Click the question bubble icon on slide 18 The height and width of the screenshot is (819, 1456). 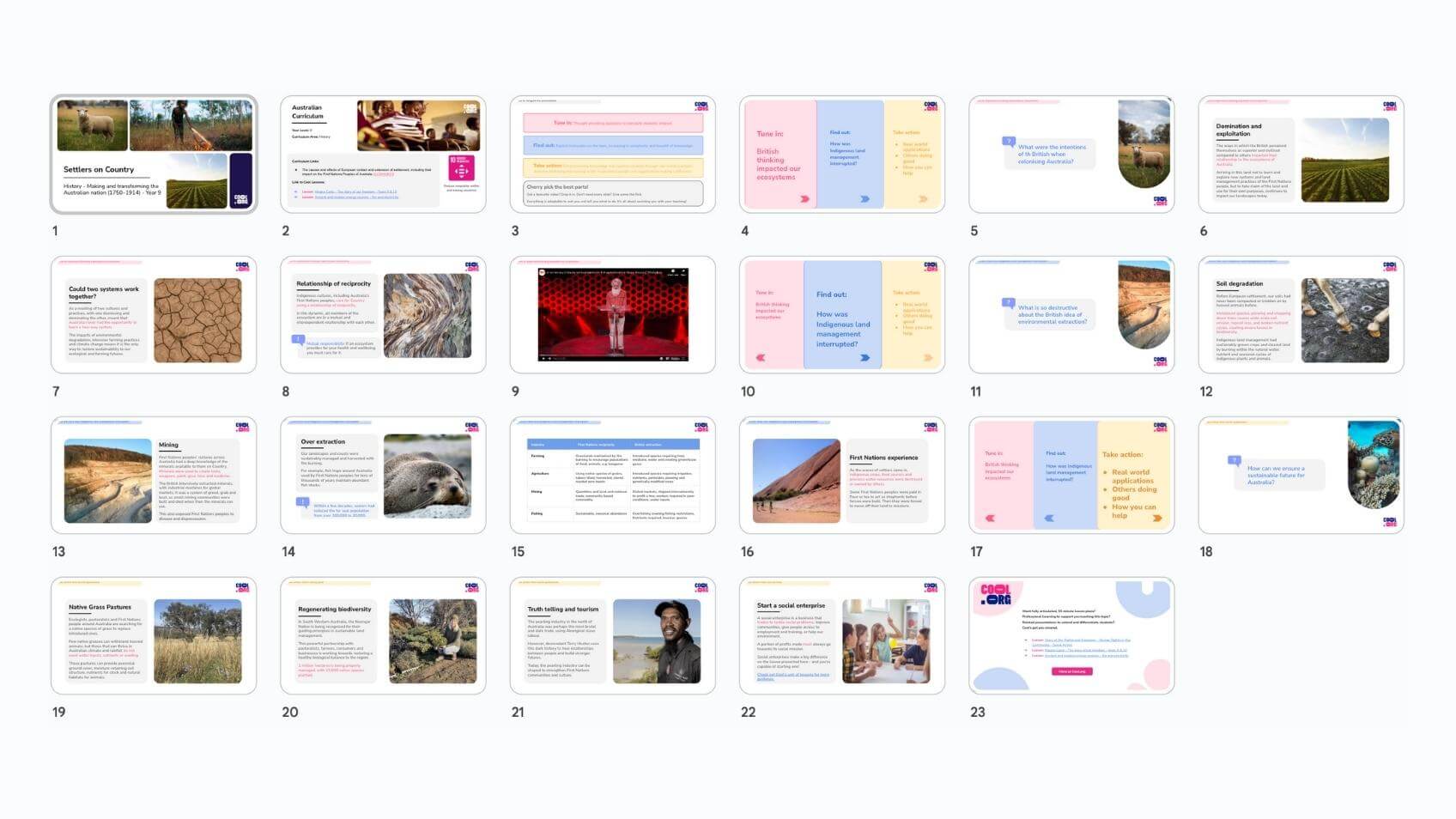(1235, 461)
